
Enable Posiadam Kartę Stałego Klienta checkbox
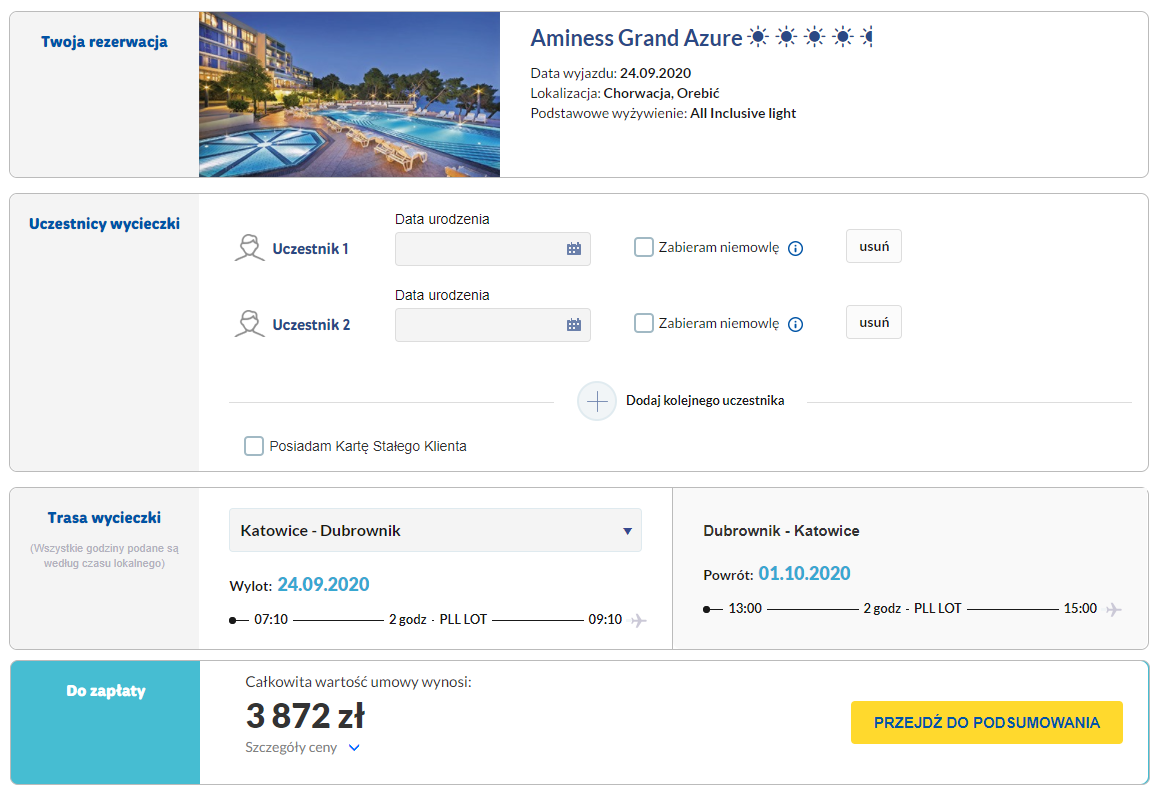pyautogui.click(x=254, y=446)
